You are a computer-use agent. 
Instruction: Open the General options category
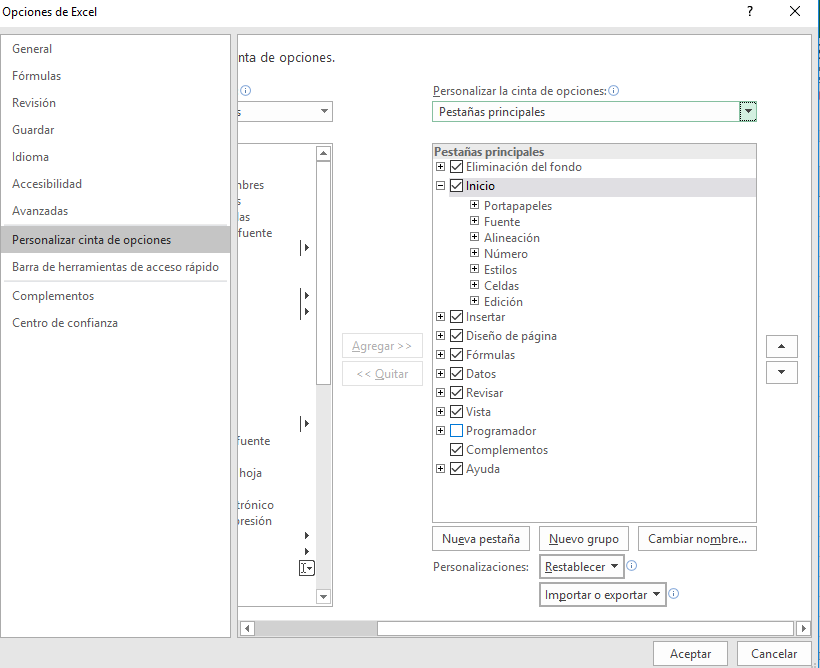tap(32, 49)
